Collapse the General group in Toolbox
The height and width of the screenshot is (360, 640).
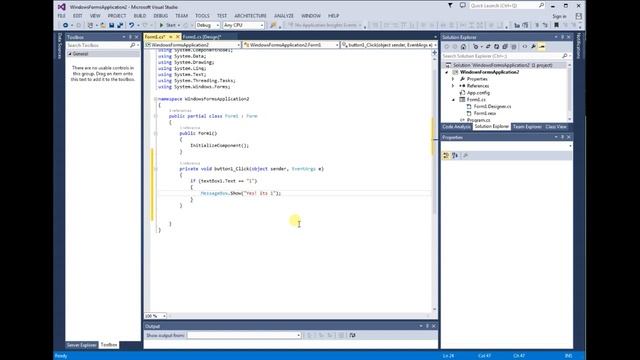coord(70,54)
